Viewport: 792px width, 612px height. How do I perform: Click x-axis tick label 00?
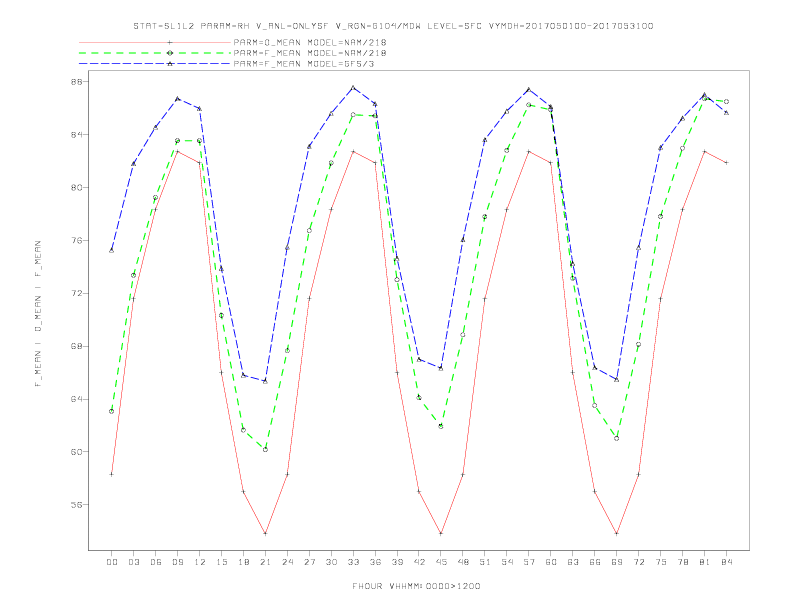[x=112, y=562]
